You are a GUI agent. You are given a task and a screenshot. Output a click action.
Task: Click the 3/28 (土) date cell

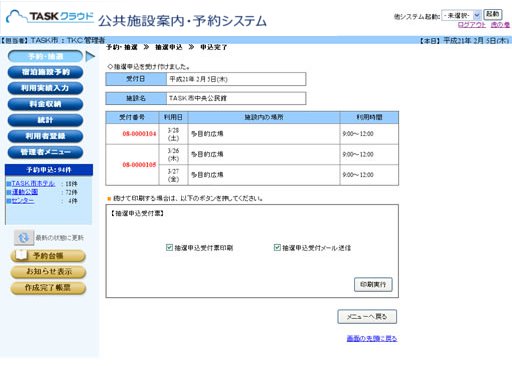(x=173, y=134)
